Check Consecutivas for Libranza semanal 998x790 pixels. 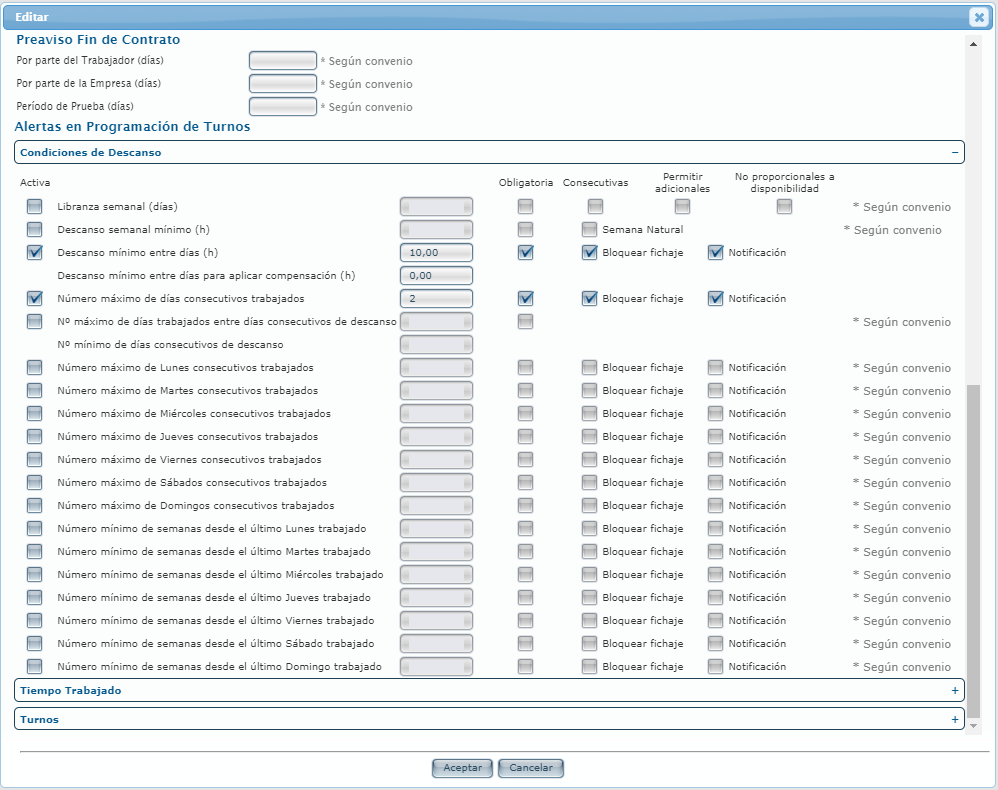595,206
